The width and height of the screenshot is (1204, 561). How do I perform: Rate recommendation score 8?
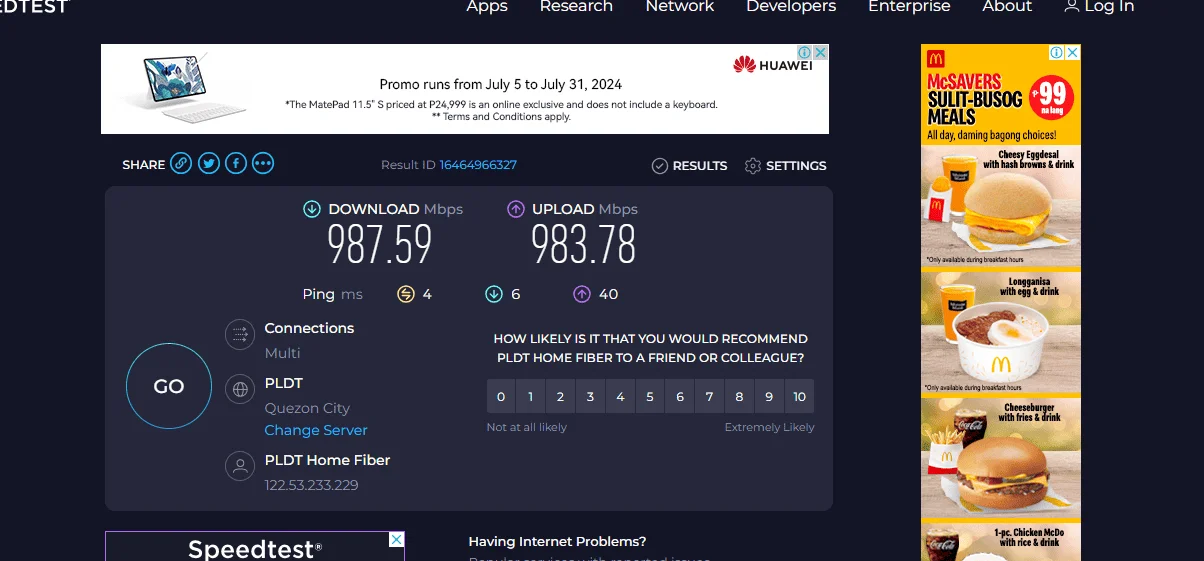tap(739, 397)
